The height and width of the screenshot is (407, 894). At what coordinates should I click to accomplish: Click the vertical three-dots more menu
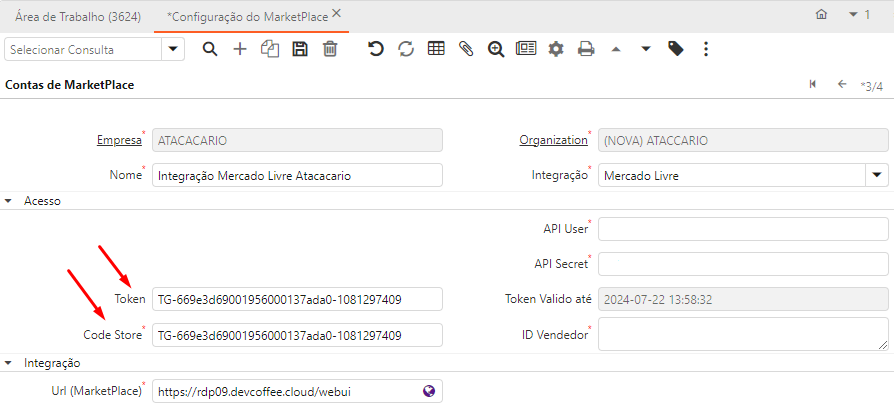(x=706, y=49)
